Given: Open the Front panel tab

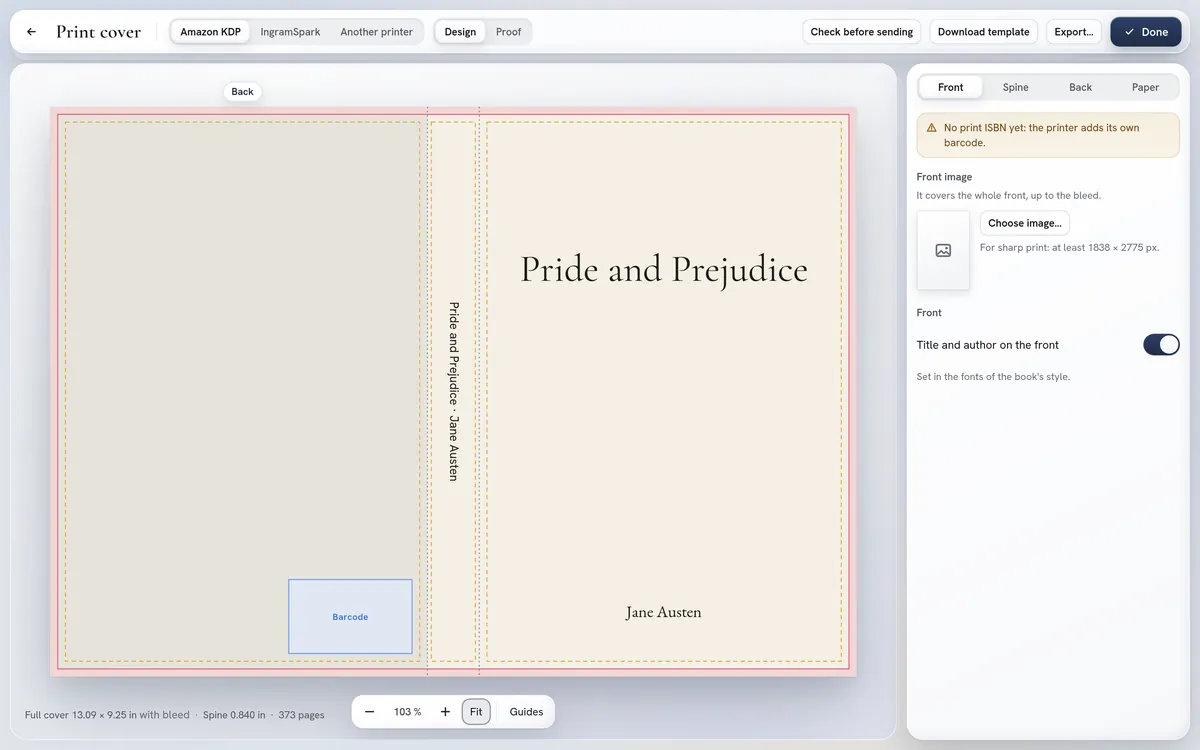Looking at the screenshot, I should [951, 87].
